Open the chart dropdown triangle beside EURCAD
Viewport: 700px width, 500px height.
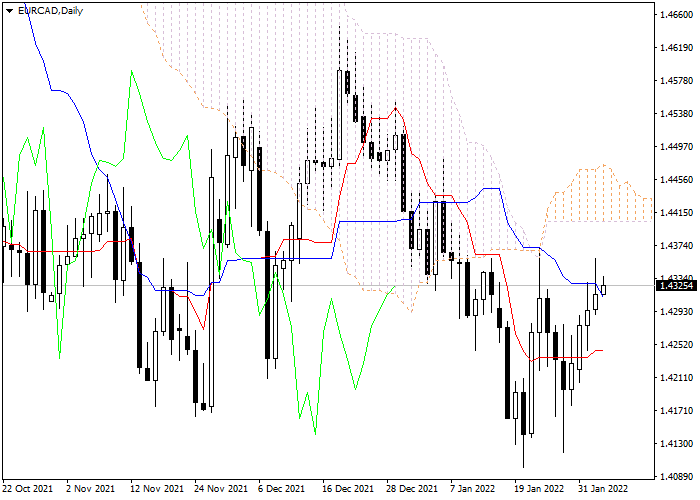pos(9,11)
